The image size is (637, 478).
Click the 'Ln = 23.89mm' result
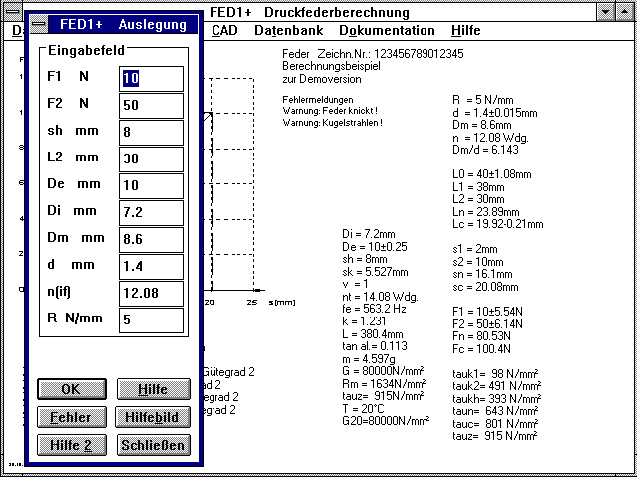coord(485,212)
